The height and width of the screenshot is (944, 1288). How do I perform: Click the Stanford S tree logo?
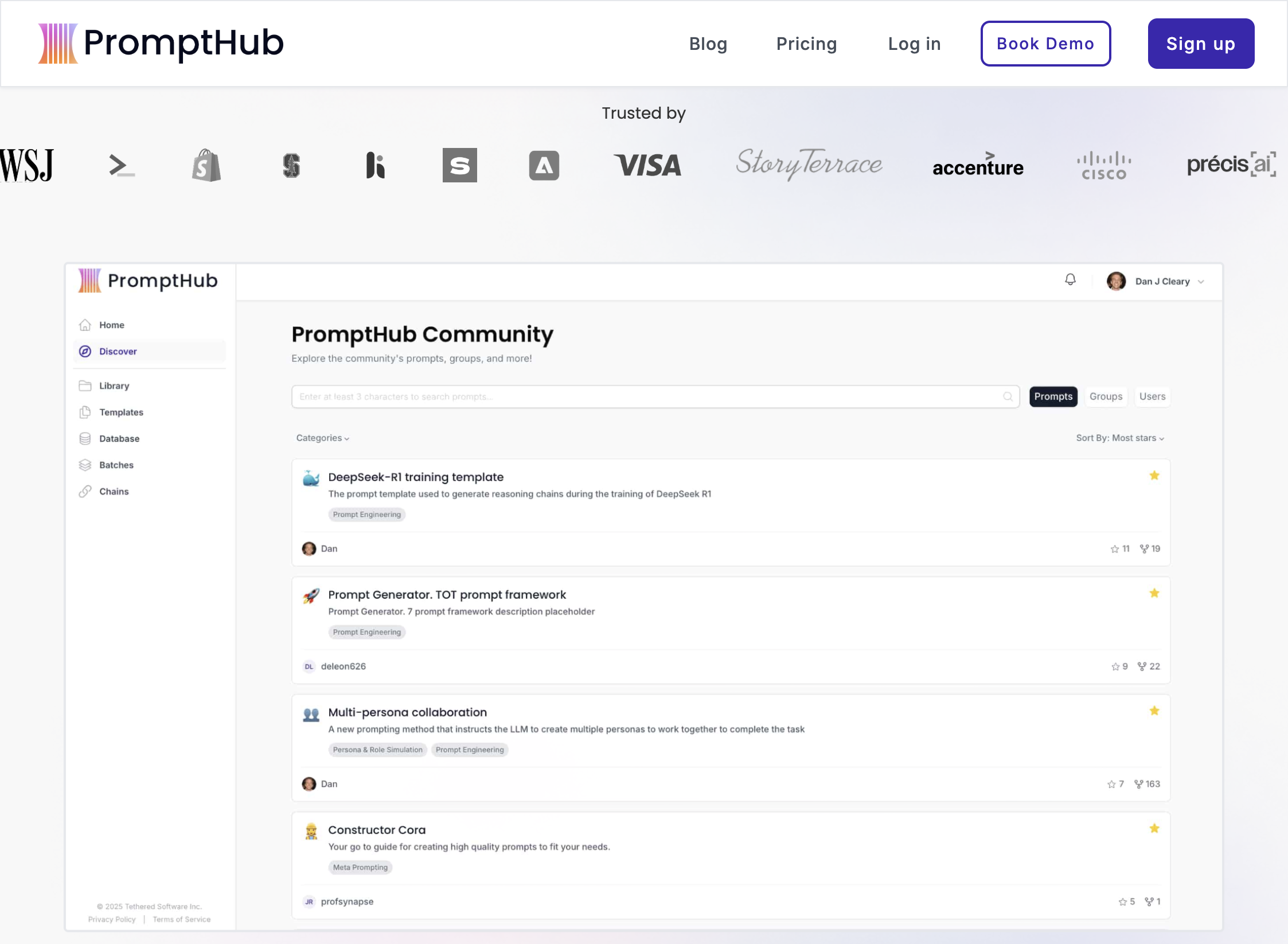pos(291,165)
